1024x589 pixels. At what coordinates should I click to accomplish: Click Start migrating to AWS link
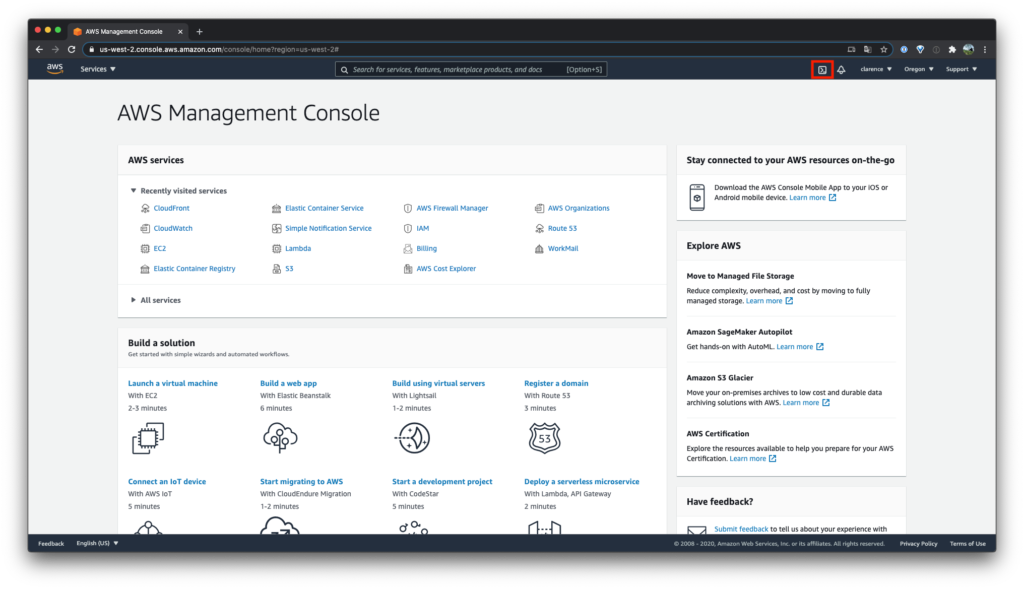pyautogui.click(x=301, y=481)
